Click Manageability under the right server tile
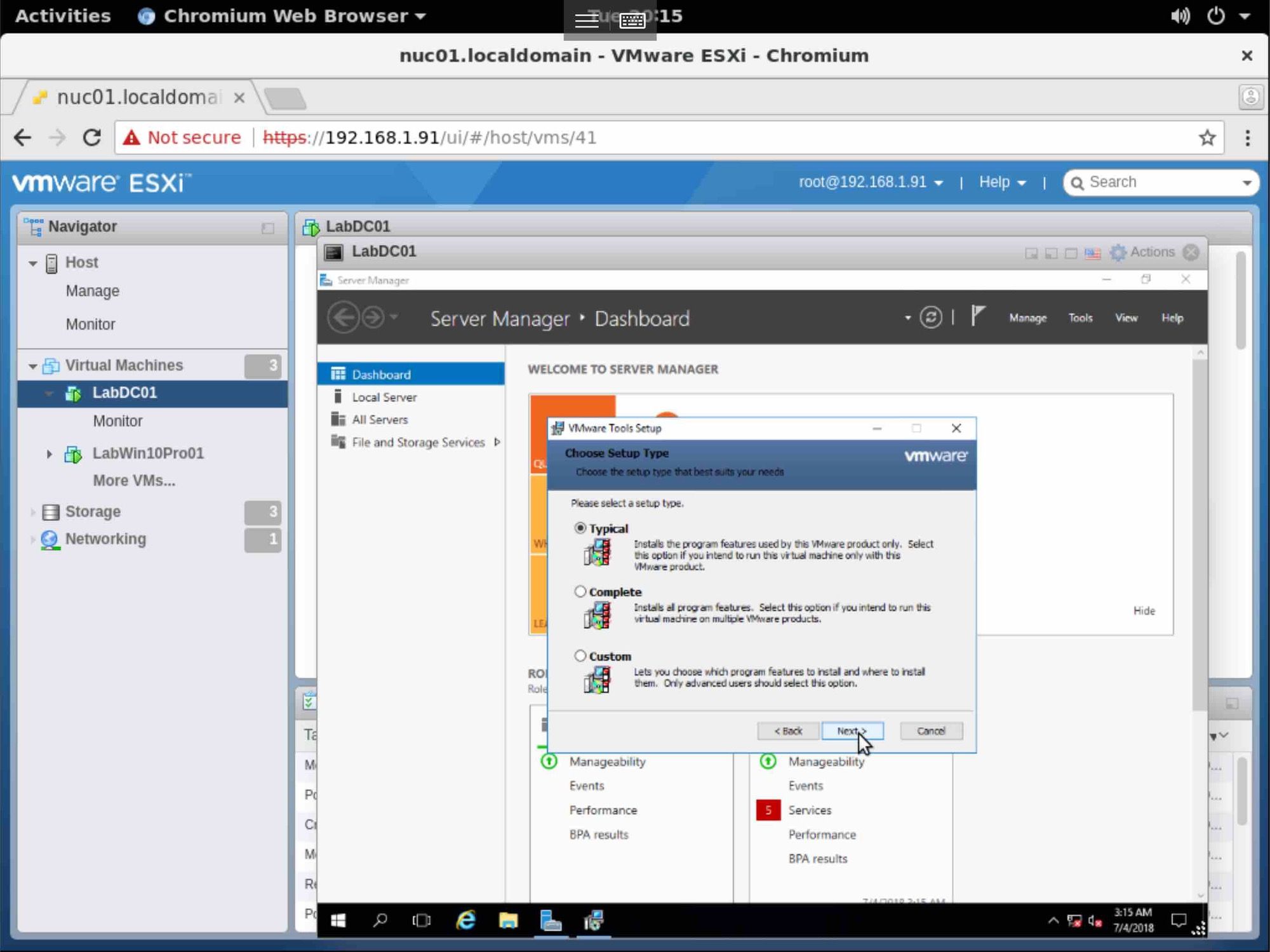 click(x=825, y=761)
